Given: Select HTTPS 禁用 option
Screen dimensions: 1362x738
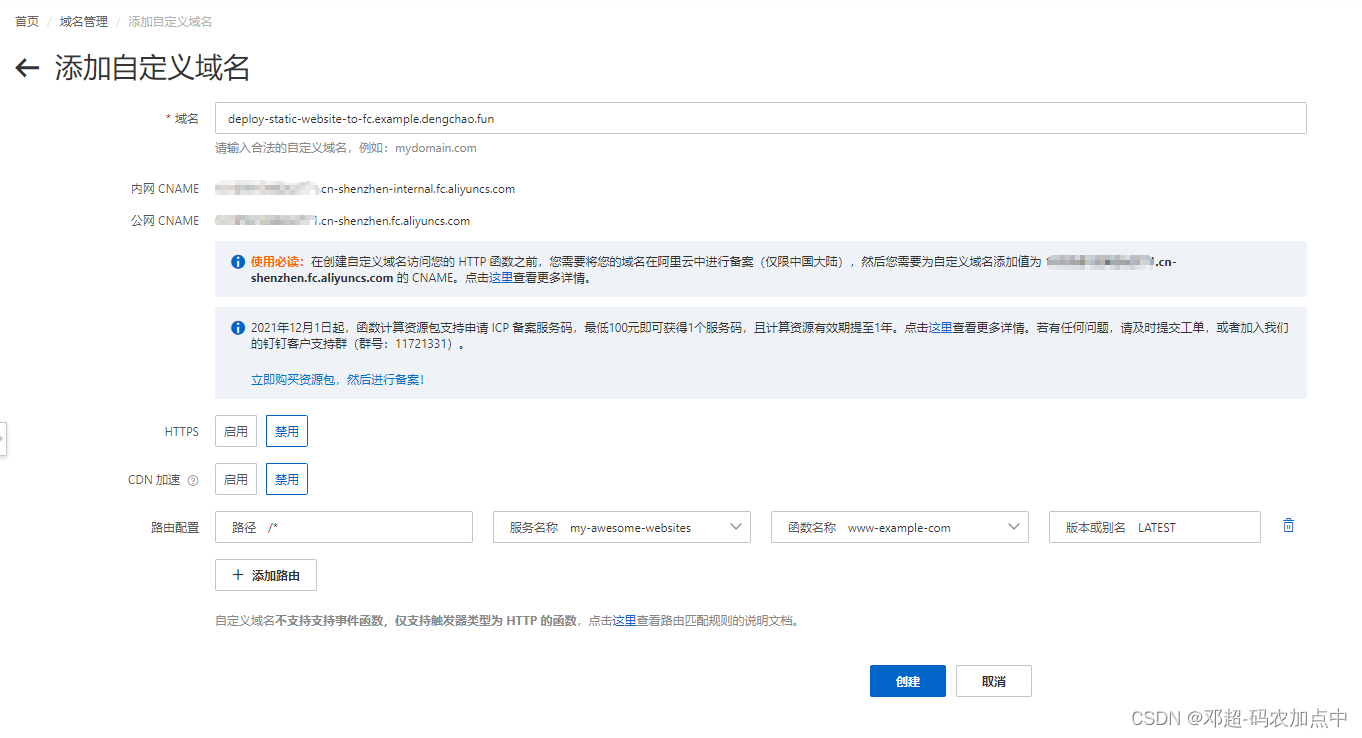Looking at the screenshot, I should (287, 431).
